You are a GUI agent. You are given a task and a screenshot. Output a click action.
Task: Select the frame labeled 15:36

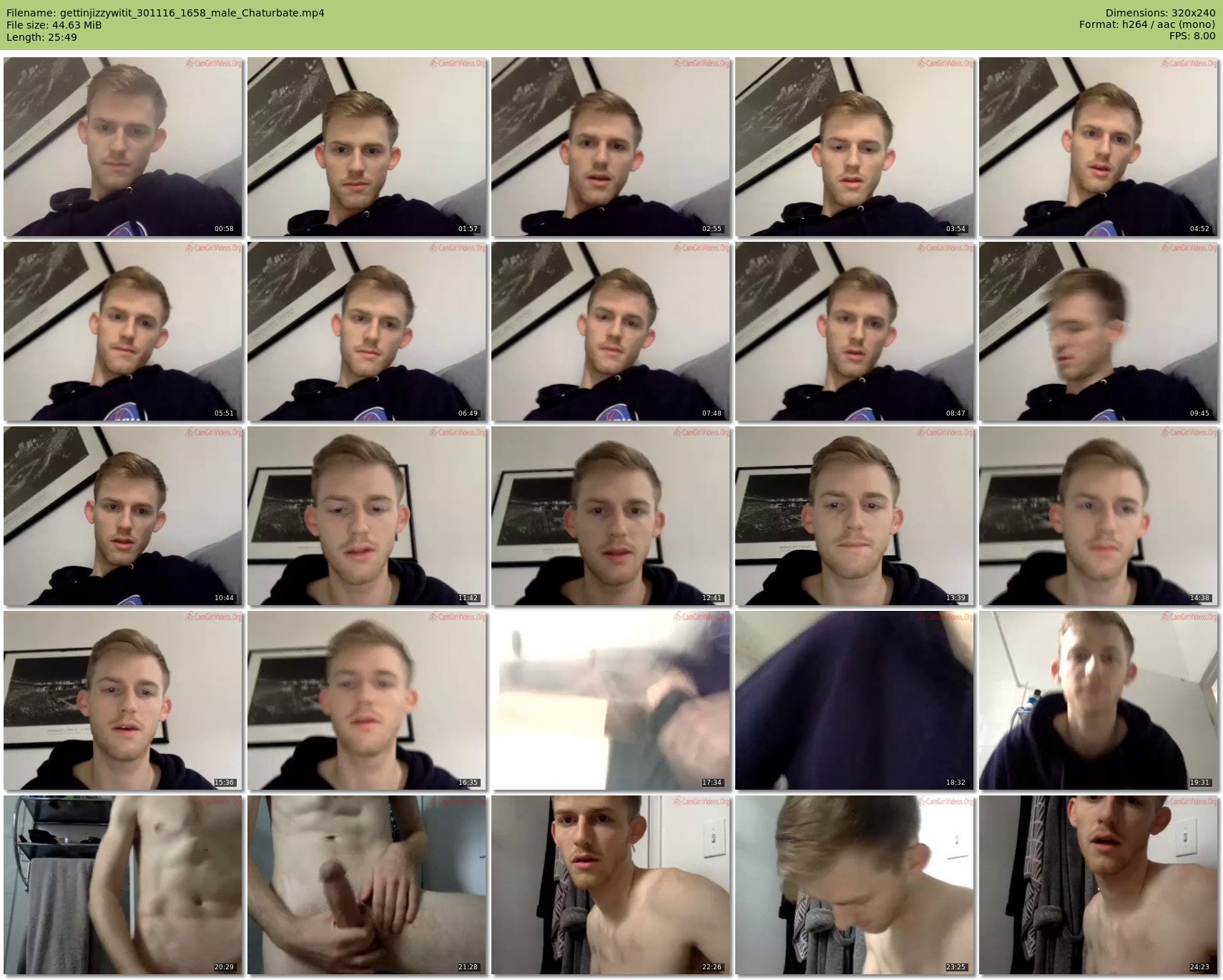[123, 700]
